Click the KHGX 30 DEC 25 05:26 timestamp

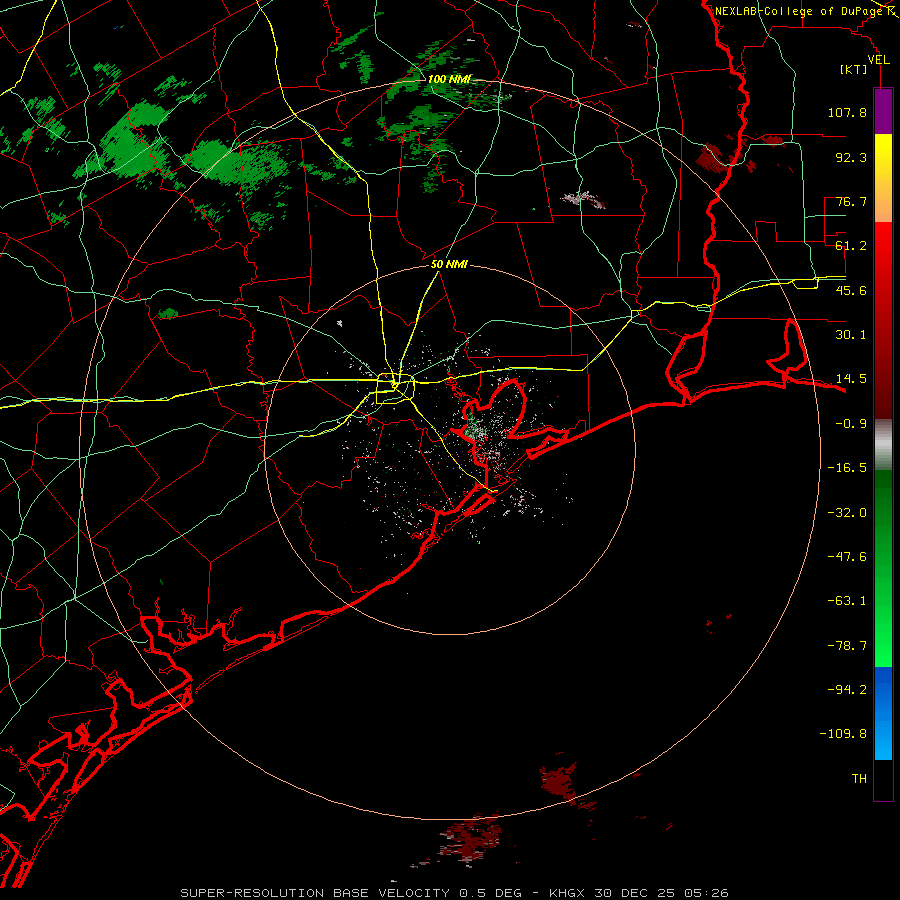coord(639,893)
